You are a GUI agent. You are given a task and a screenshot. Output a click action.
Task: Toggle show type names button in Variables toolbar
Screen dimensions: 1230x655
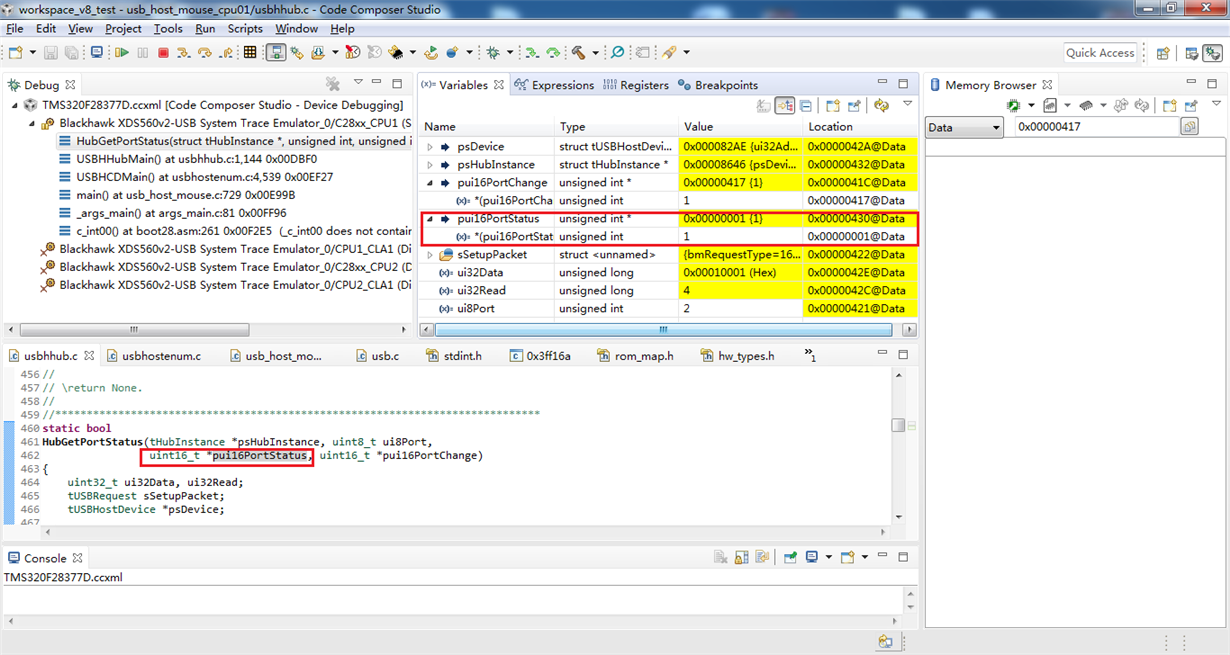coord(764,105)
